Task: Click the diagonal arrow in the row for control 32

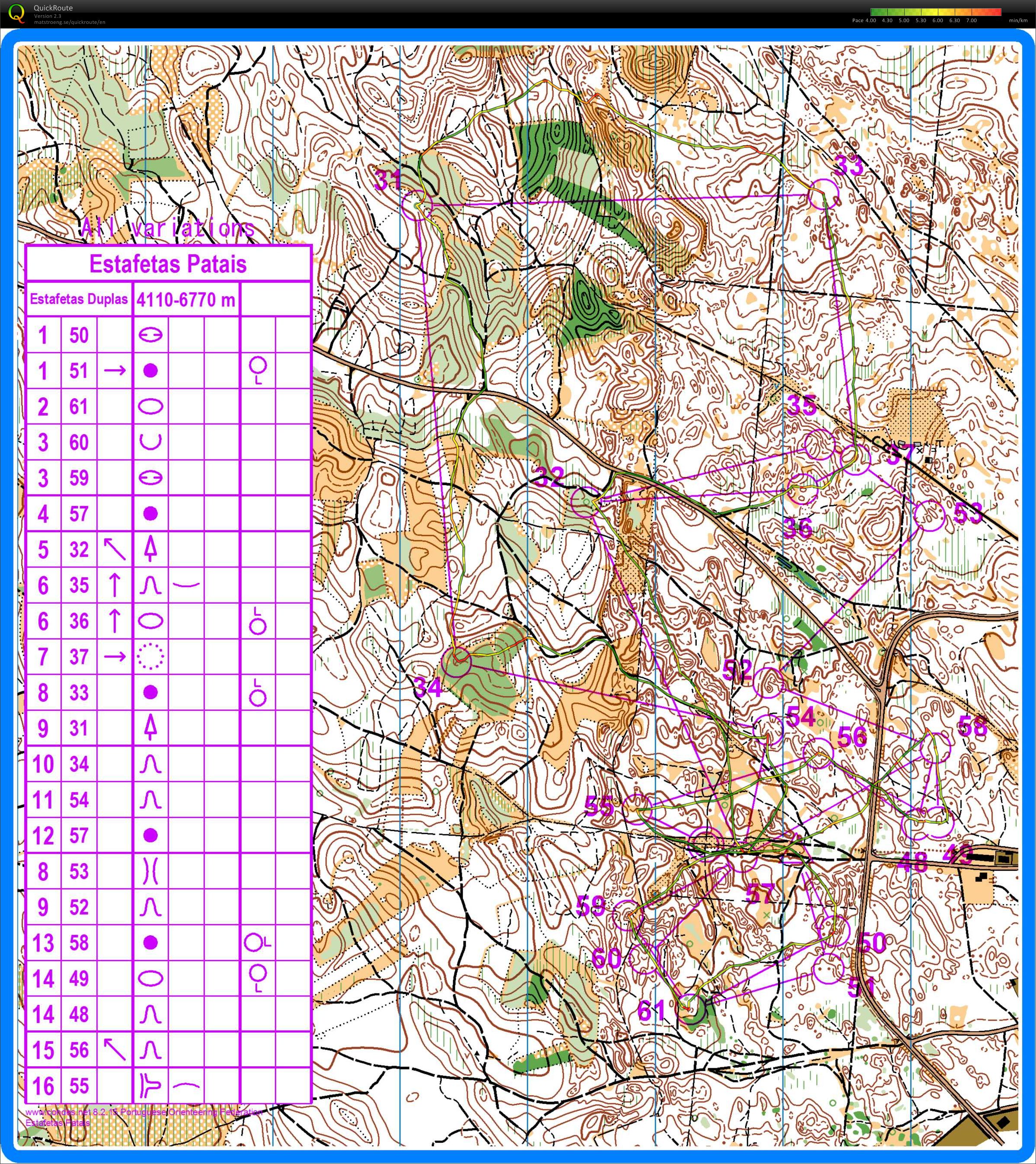Action: pyautogui.click(x=115, y=549)
